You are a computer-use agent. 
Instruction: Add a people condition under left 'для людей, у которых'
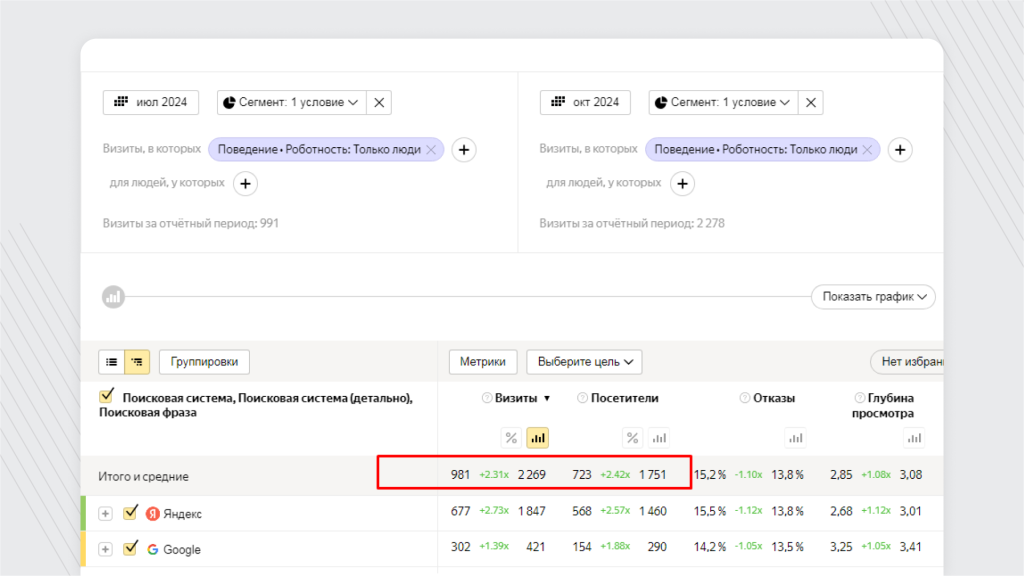(x=245, y=184)
